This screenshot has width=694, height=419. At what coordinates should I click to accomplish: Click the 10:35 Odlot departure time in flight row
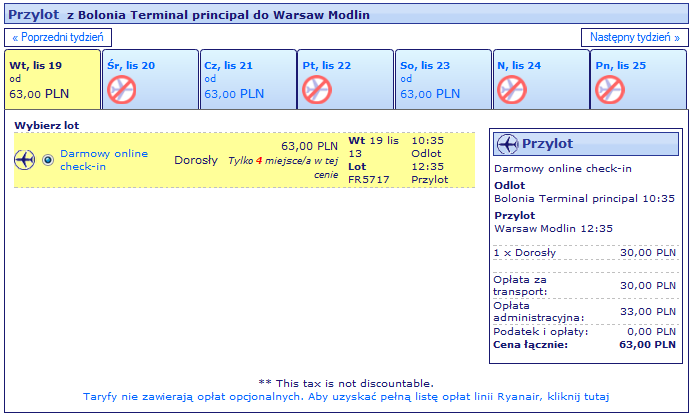[x=427, y=147]
